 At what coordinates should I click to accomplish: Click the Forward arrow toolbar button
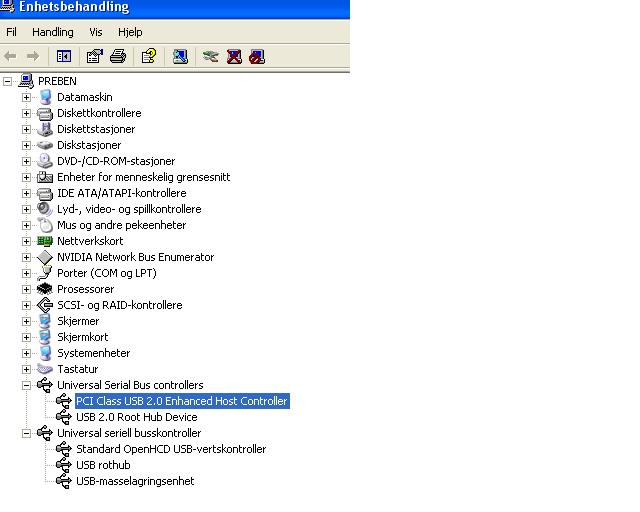coord(33,56)
